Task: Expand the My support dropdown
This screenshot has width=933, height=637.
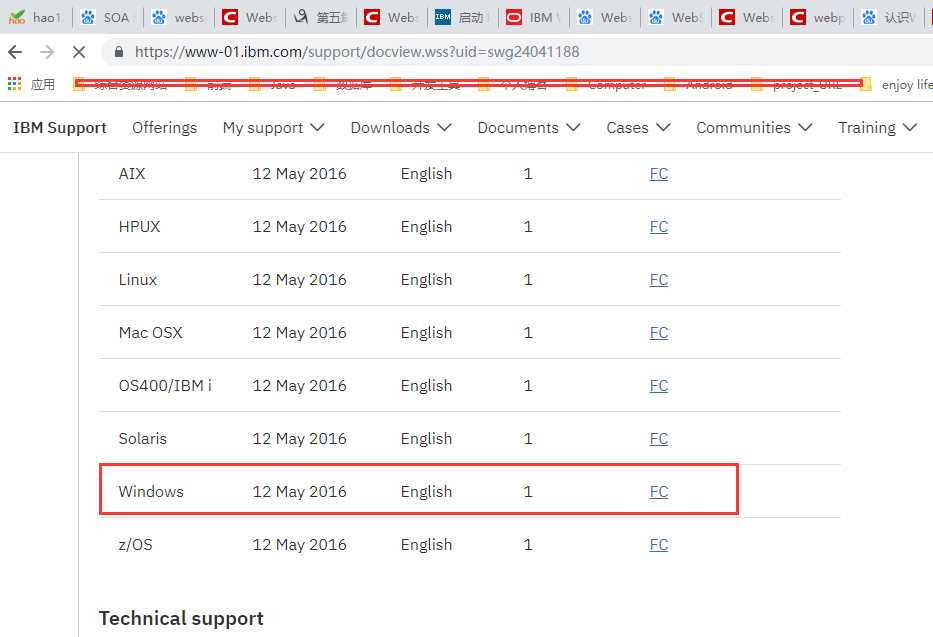Action: point(274,128)
